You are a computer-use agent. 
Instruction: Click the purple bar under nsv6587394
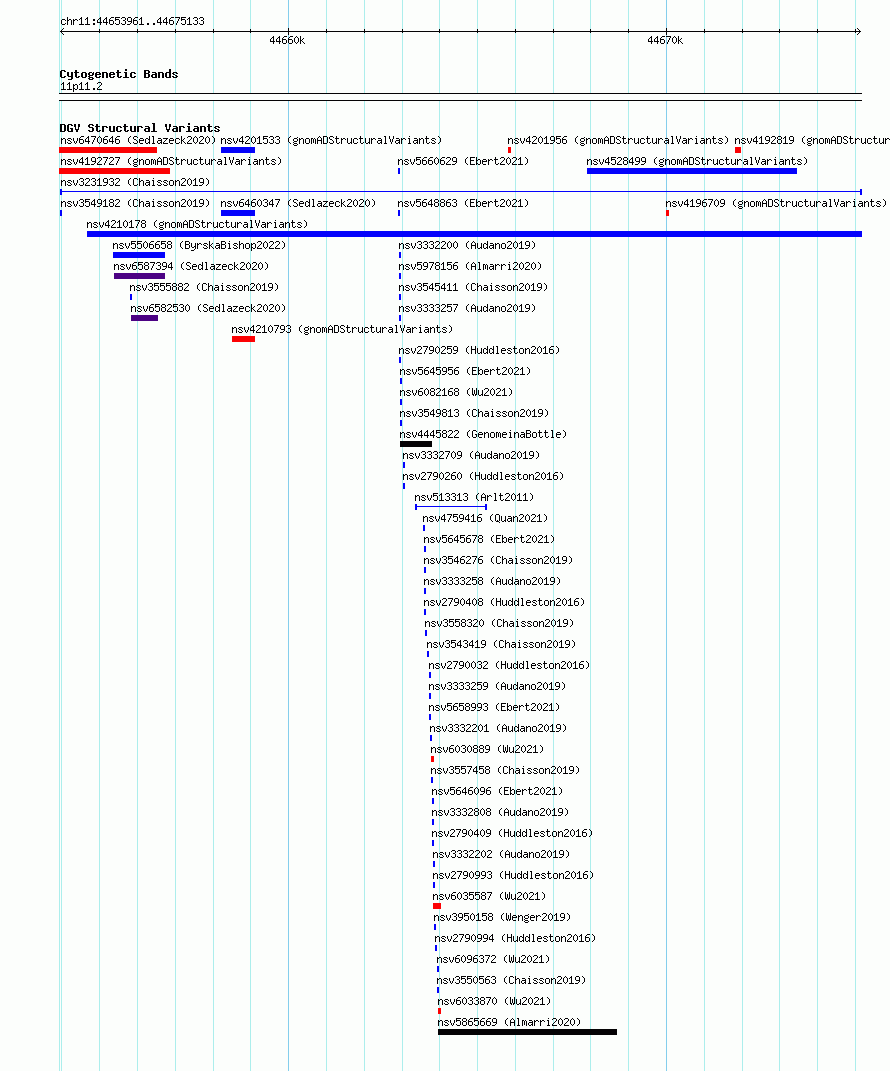coord(139,276)
